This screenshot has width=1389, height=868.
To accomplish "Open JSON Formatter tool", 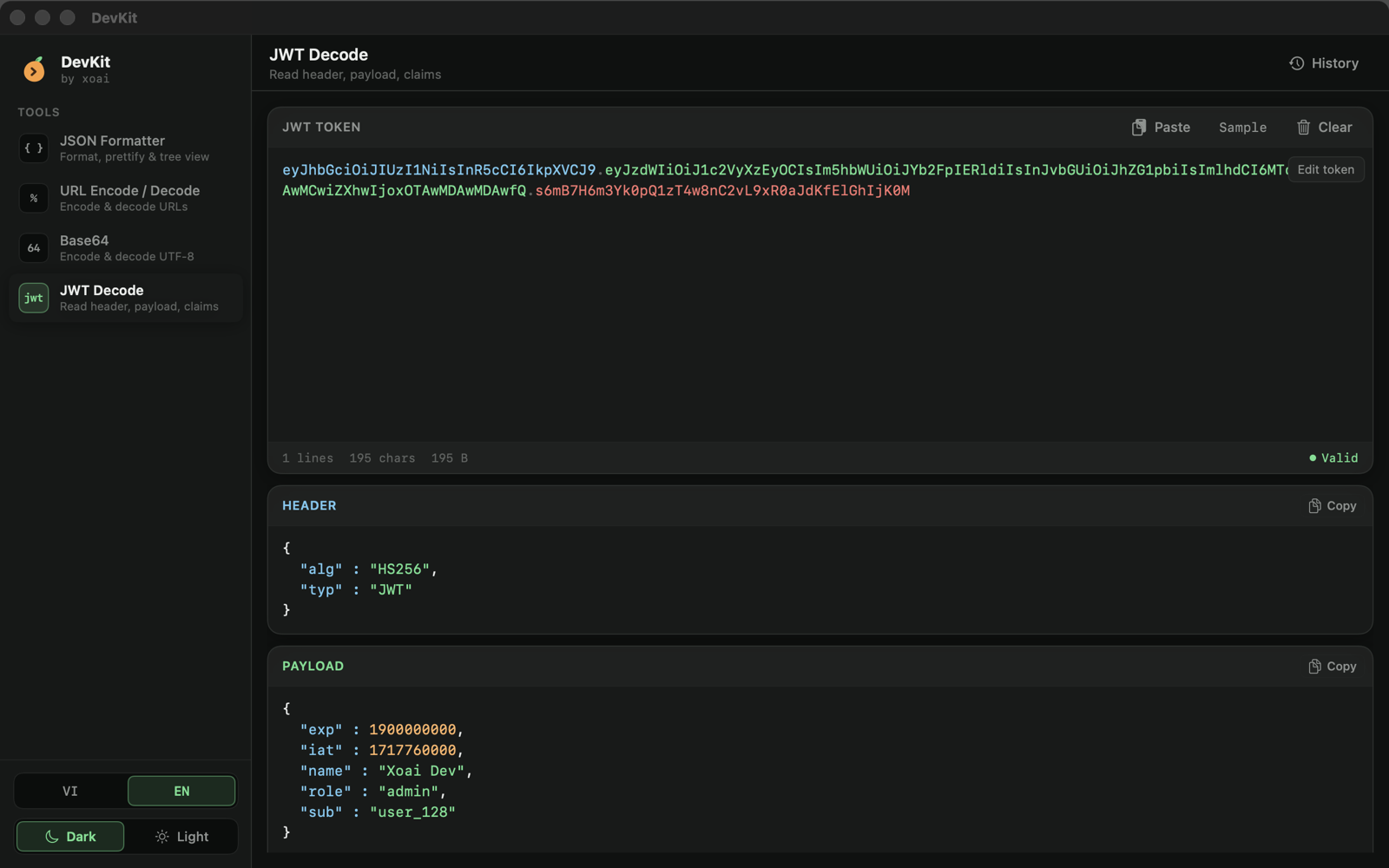I will coord(126,148).
